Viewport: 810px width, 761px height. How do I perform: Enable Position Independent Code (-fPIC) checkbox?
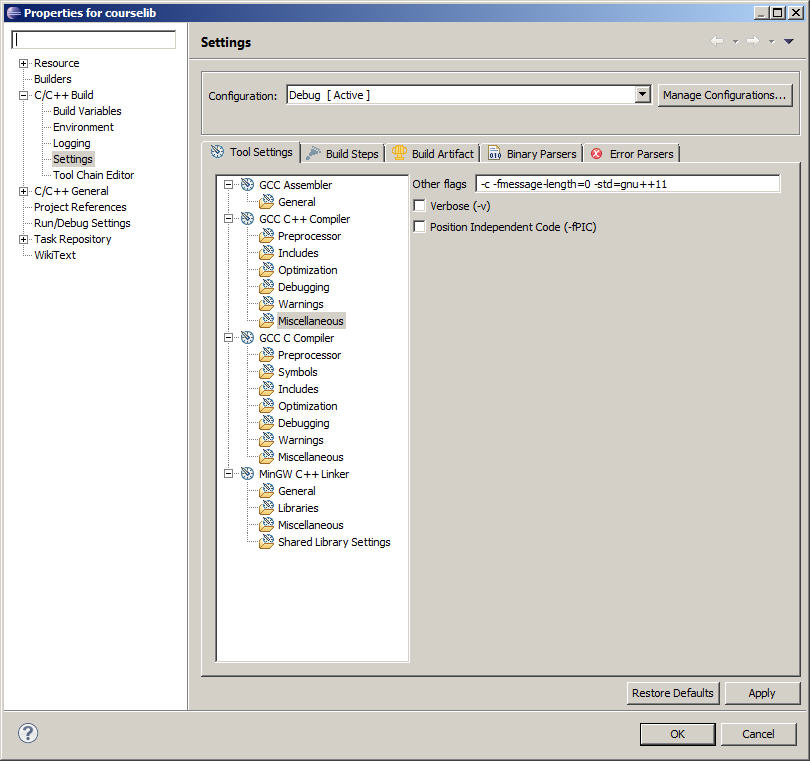419,227
